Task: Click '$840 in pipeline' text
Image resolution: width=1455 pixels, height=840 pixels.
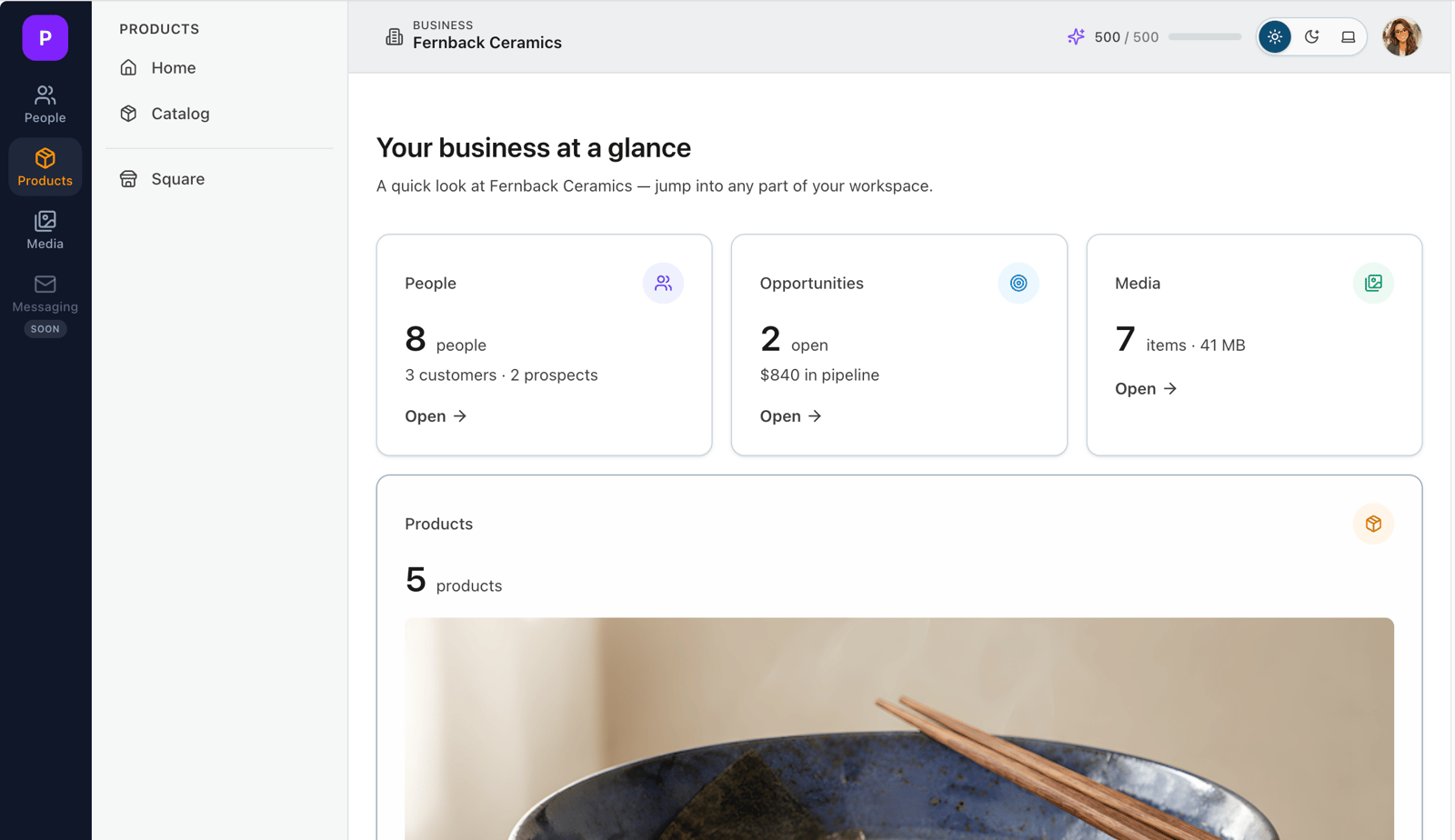Action: [x=819, y=375]
